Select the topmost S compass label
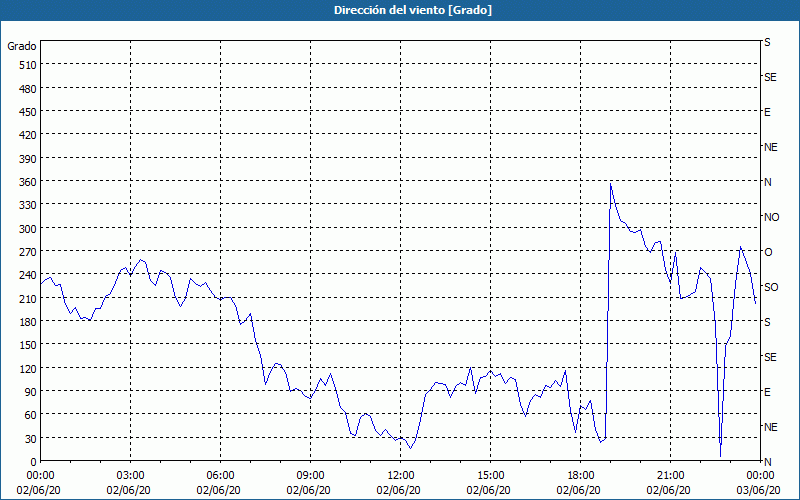This screenshot has height=500, width=800. [767, 42]
